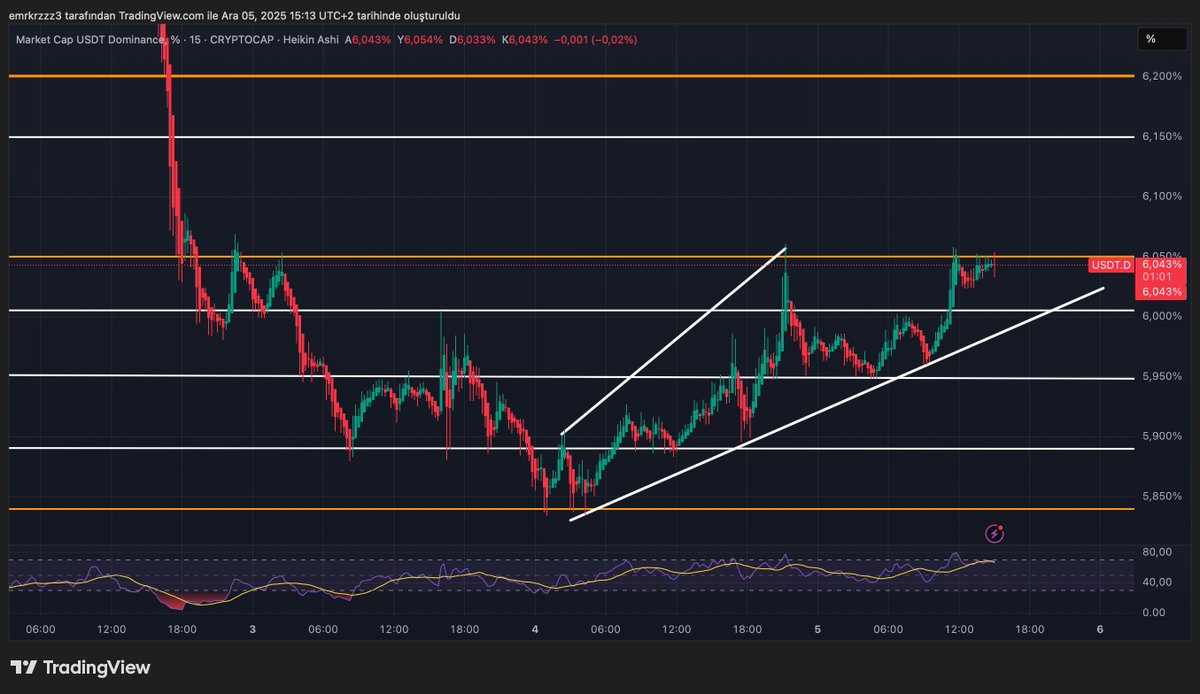Click the 6,043% close value in legend

[526, 41]
